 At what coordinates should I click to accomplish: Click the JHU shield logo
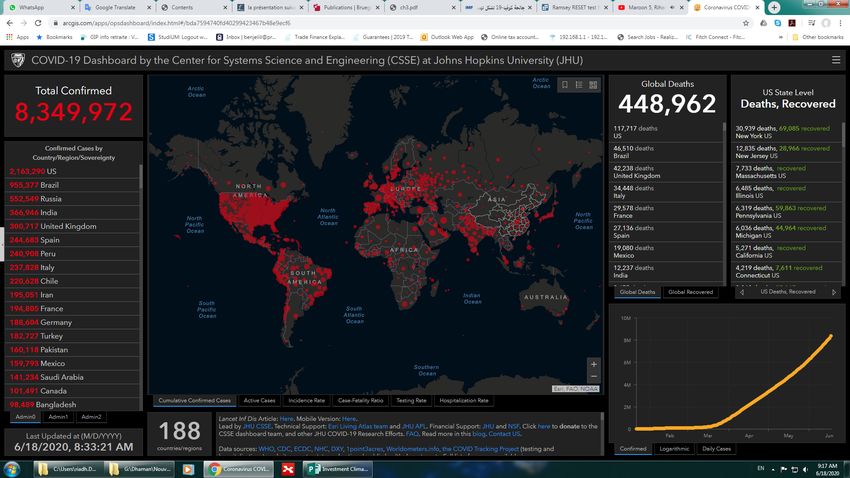coord(18,60)
